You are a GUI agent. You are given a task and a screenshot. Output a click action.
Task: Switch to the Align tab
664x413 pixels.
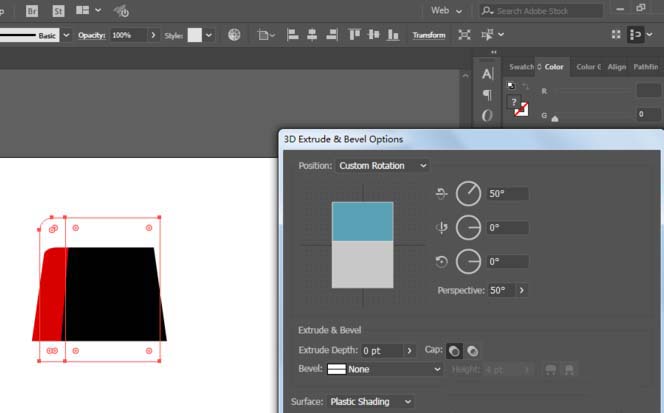tap(617, 67)
